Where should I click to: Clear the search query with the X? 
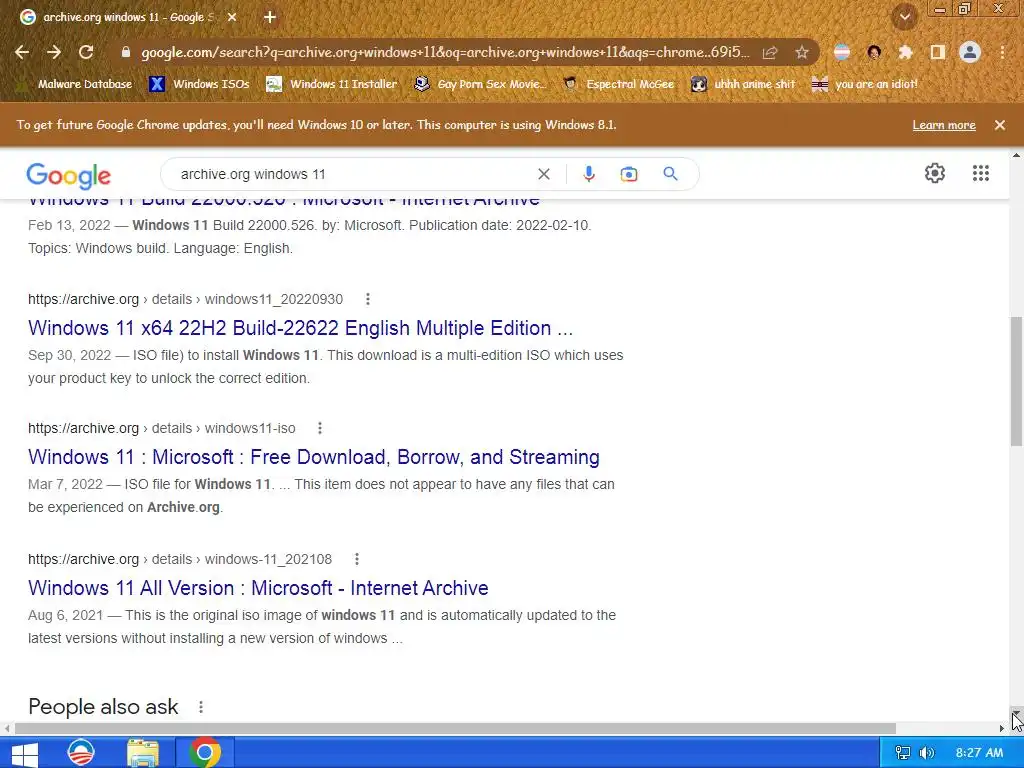(x=543, y=174)
